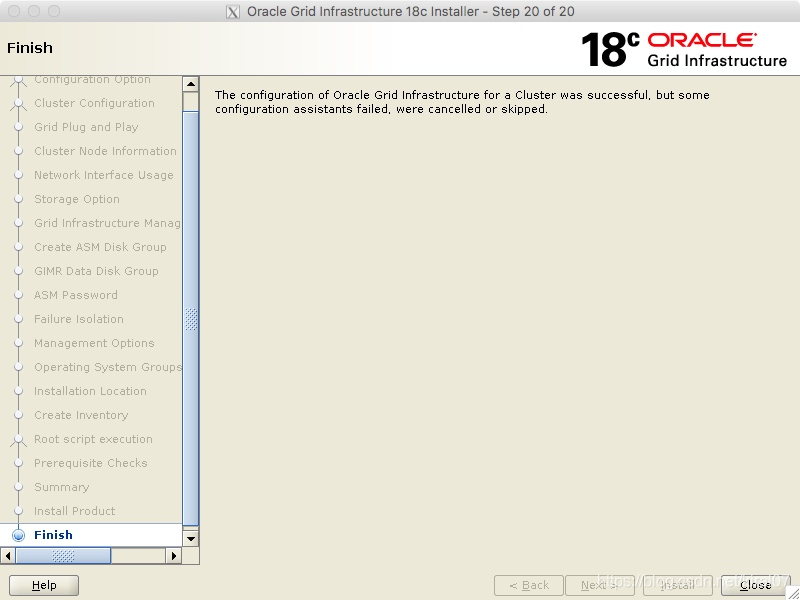This screenshot has width=800, height=600.
Task: Click the gray close window button
Action: (x=14, y=11)
